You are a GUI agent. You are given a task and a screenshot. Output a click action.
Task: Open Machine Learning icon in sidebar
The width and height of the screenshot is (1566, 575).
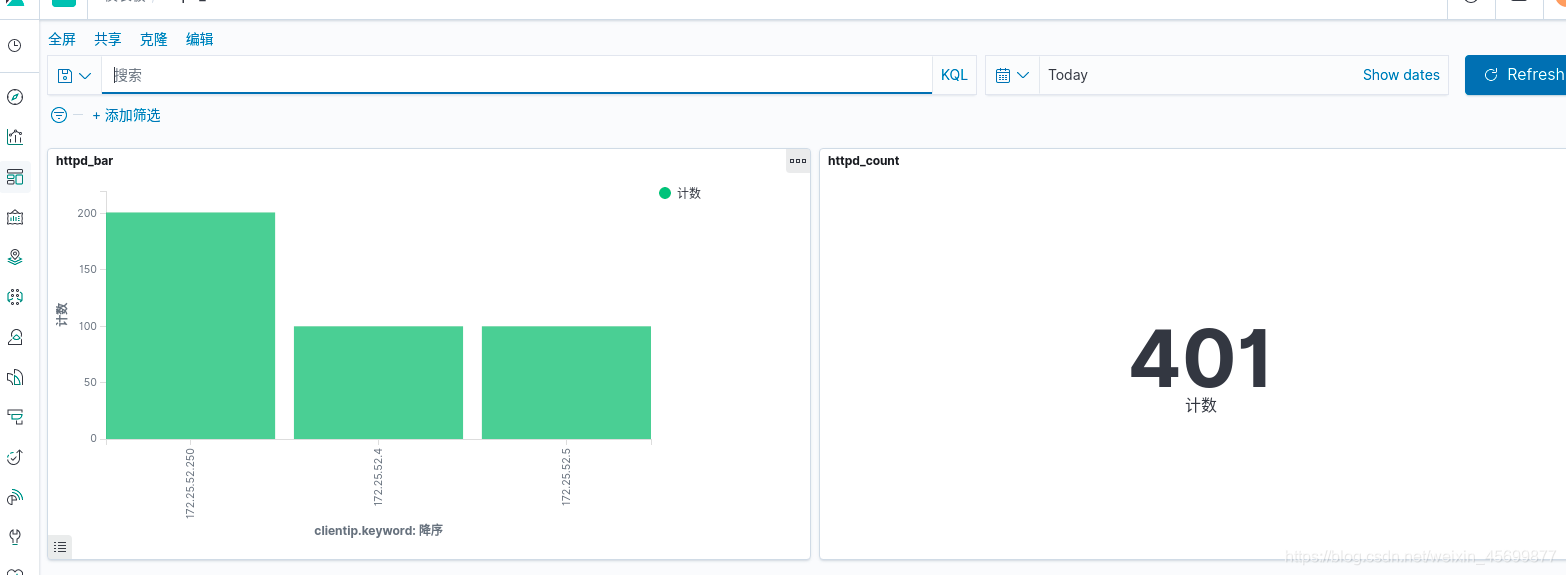15,297
